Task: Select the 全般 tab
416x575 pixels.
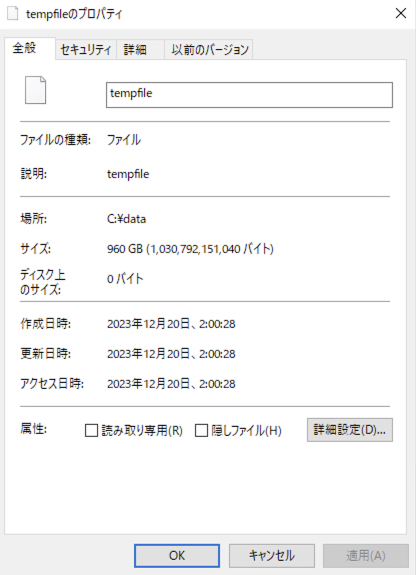Action: pyautogui.click(x=25, y=48)
